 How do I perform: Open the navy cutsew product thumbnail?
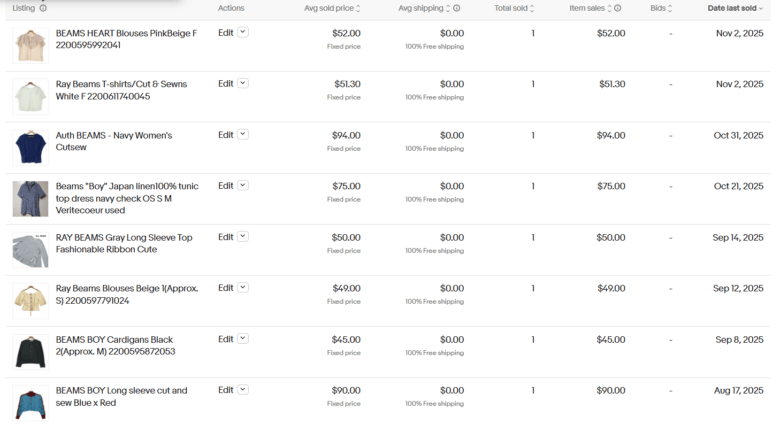point(30,148)
